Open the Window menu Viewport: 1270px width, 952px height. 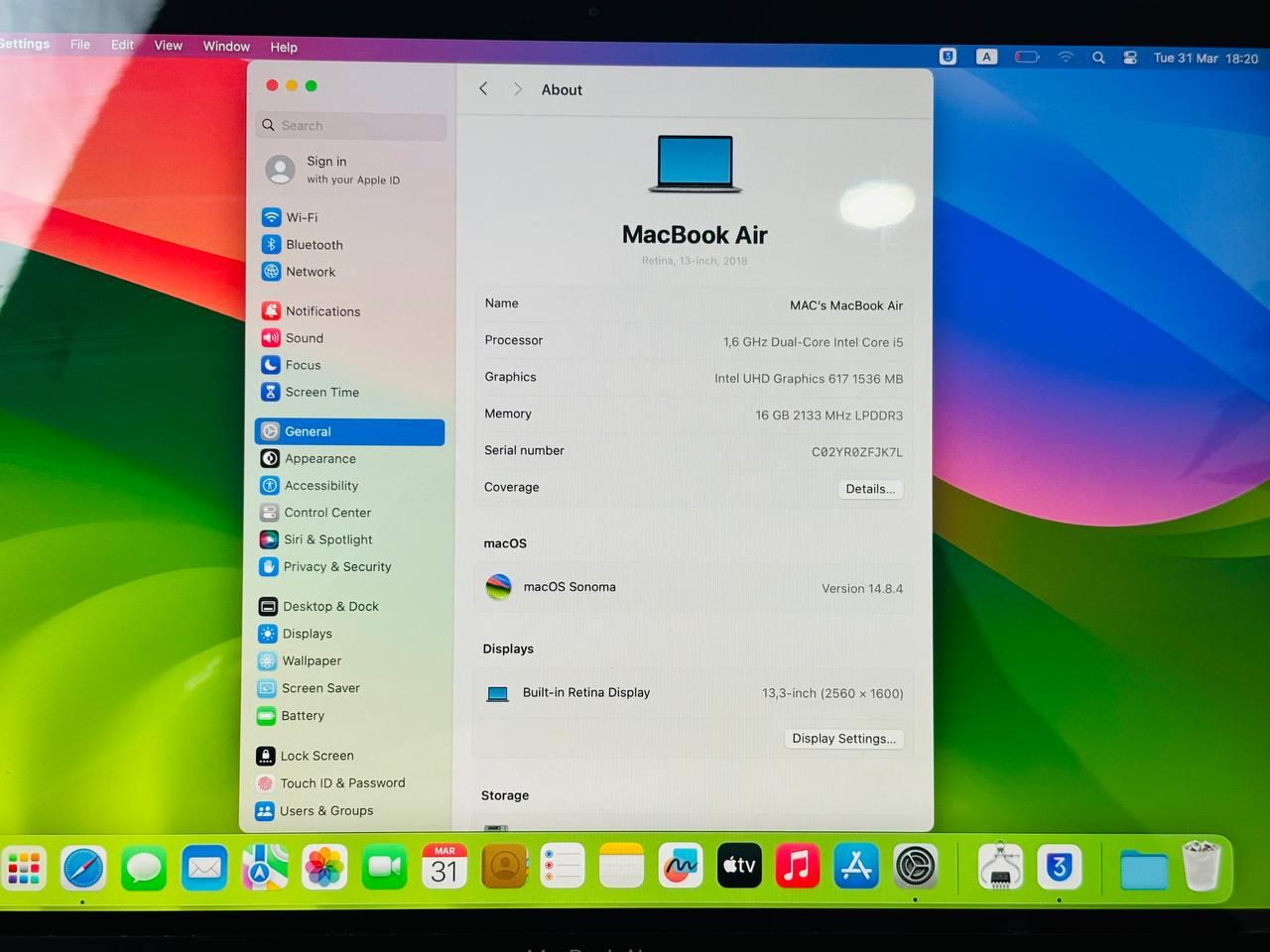[226, 46]
